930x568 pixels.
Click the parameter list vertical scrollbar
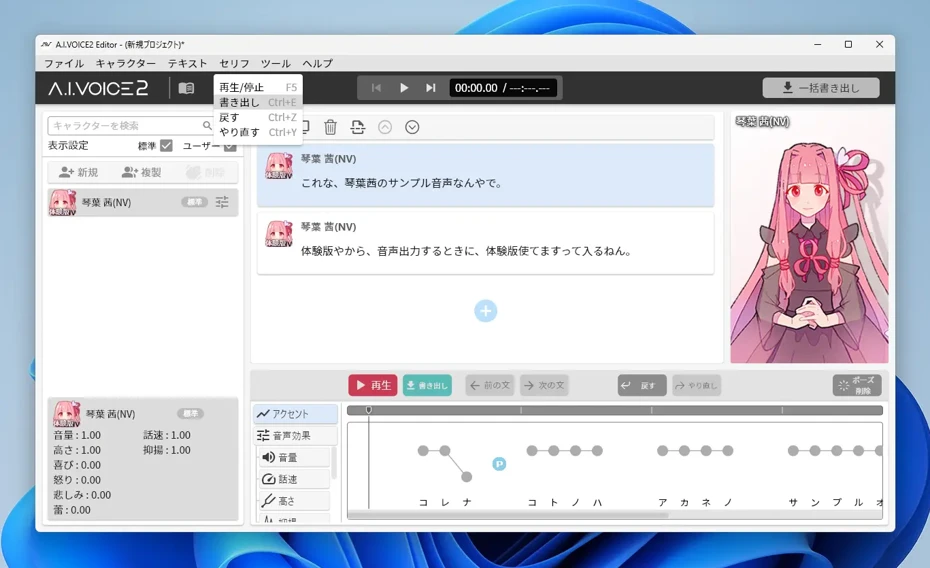point(334,462)
